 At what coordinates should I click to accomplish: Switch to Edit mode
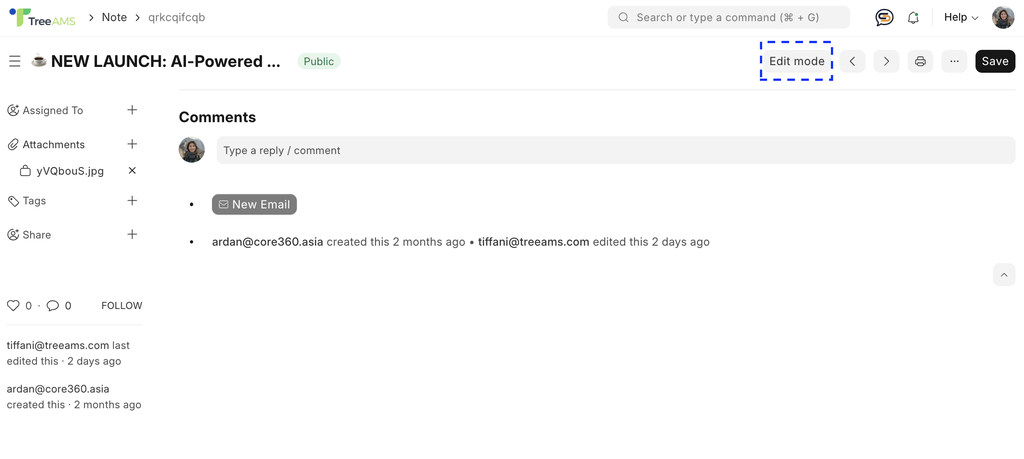pyautogui.click(x=796, y=61)
